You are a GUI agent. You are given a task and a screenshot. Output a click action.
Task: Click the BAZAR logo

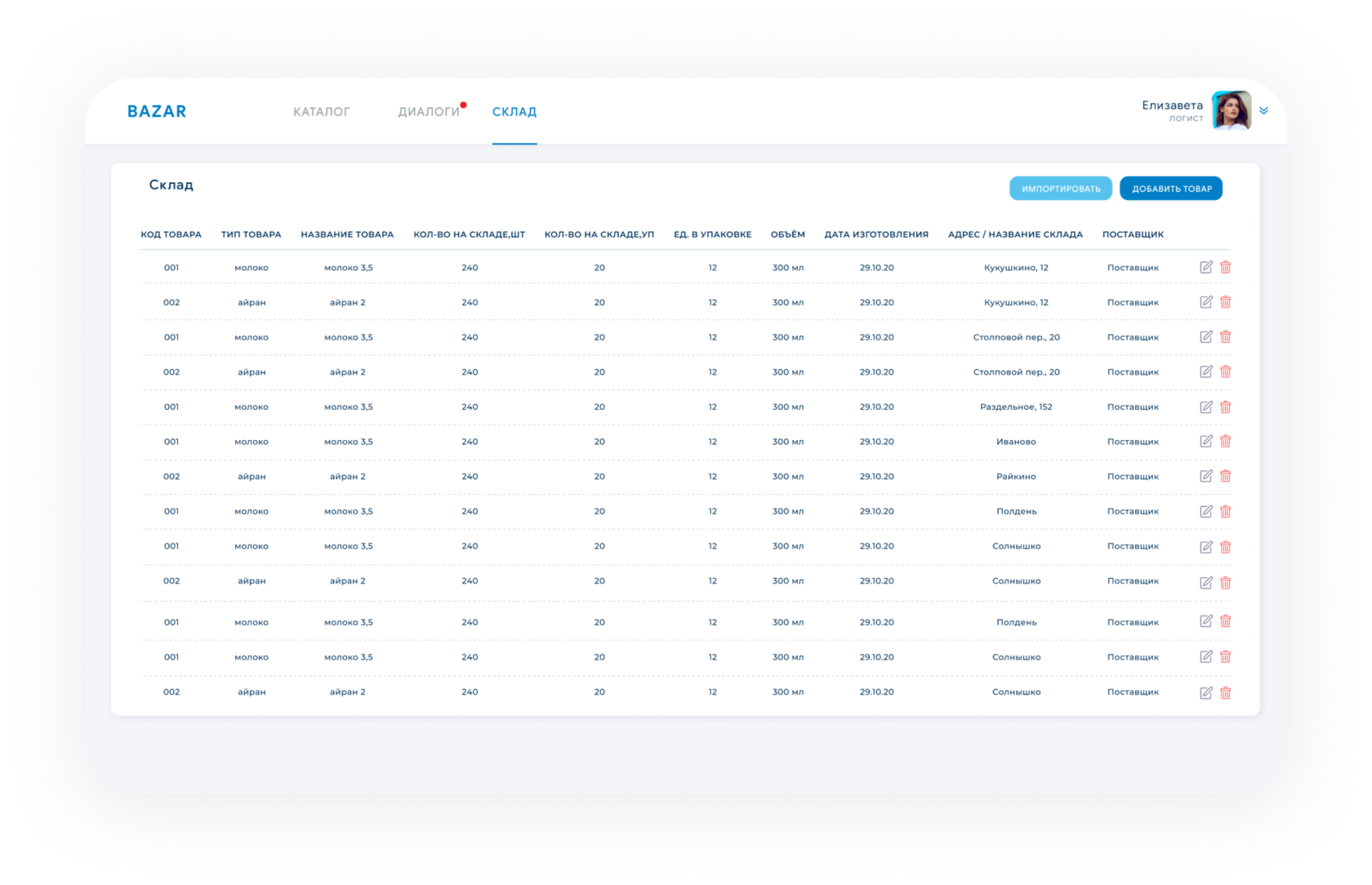[x=157, y=111]
